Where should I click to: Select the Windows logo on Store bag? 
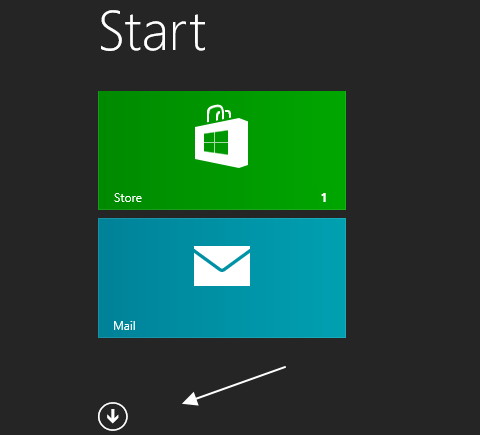216,142
